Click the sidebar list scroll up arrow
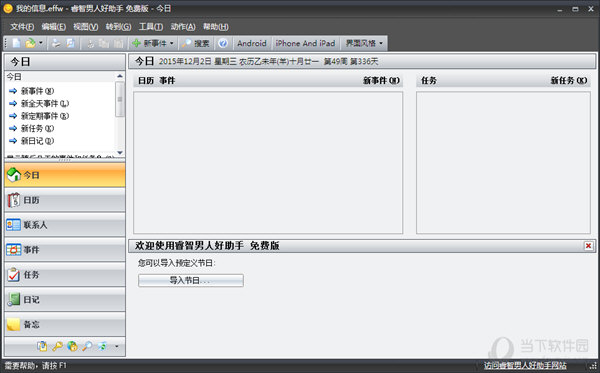 tap(120, 76)
